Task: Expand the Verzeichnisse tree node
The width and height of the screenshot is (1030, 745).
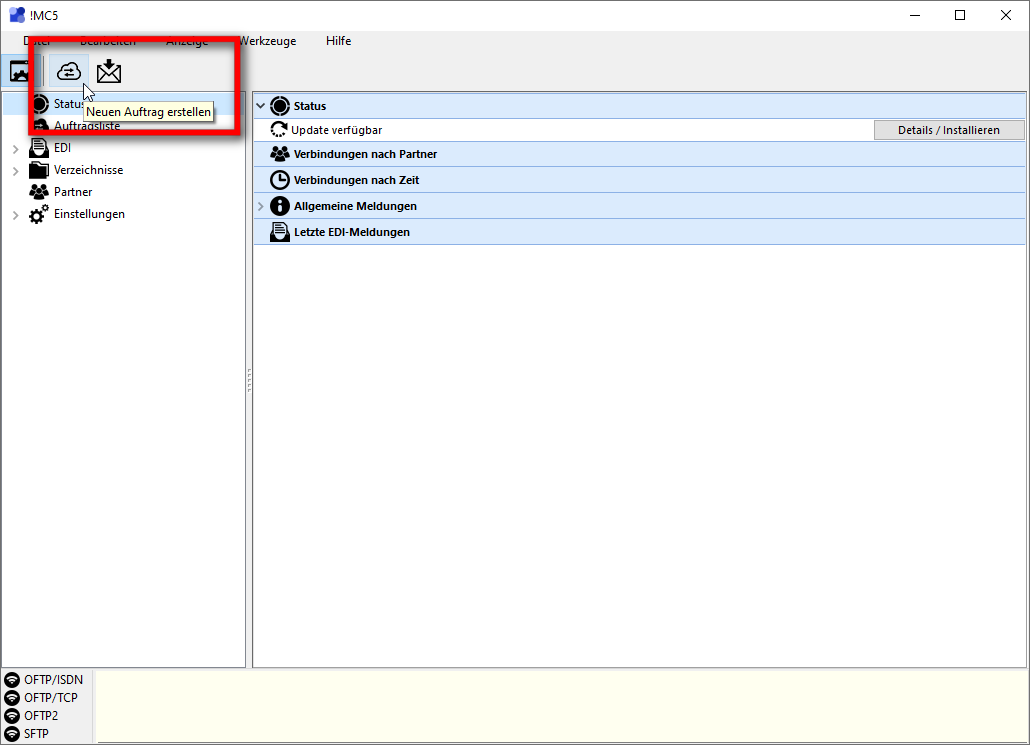Action: pyautogui.click(x=15, y=170)
